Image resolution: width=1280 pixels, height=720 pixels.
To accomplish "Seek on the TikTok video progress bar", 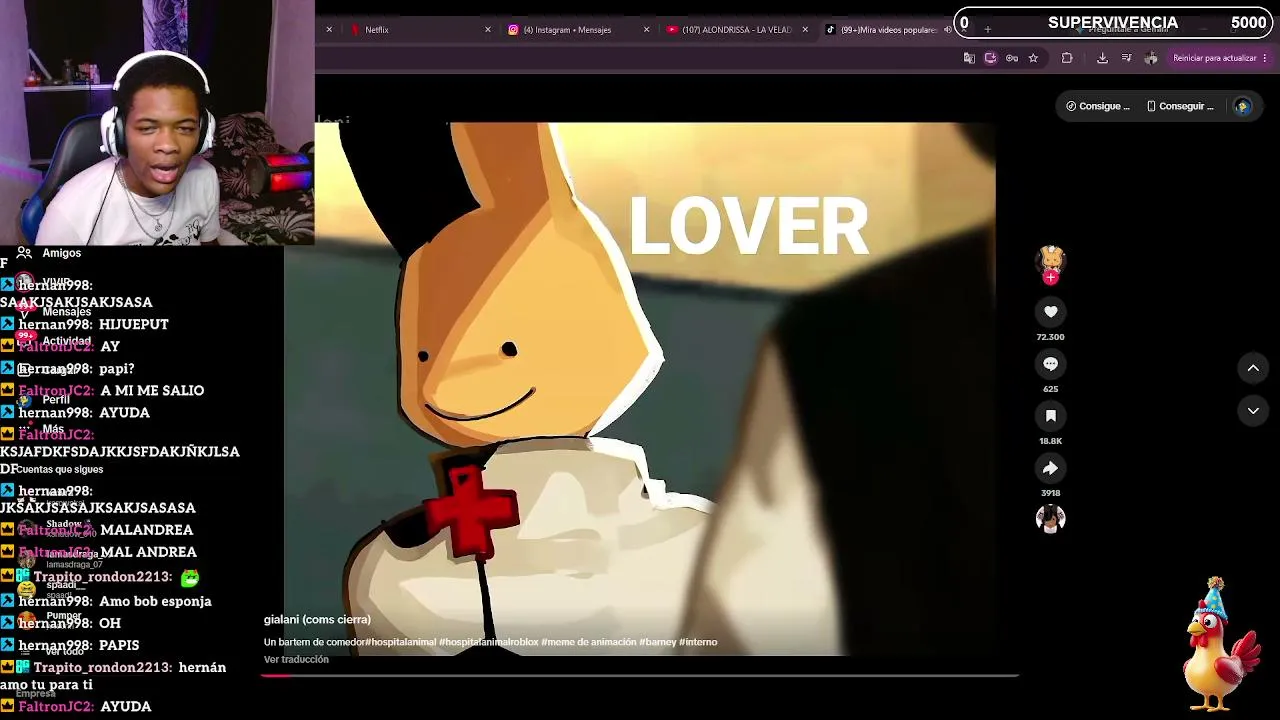I will (640, 676).
